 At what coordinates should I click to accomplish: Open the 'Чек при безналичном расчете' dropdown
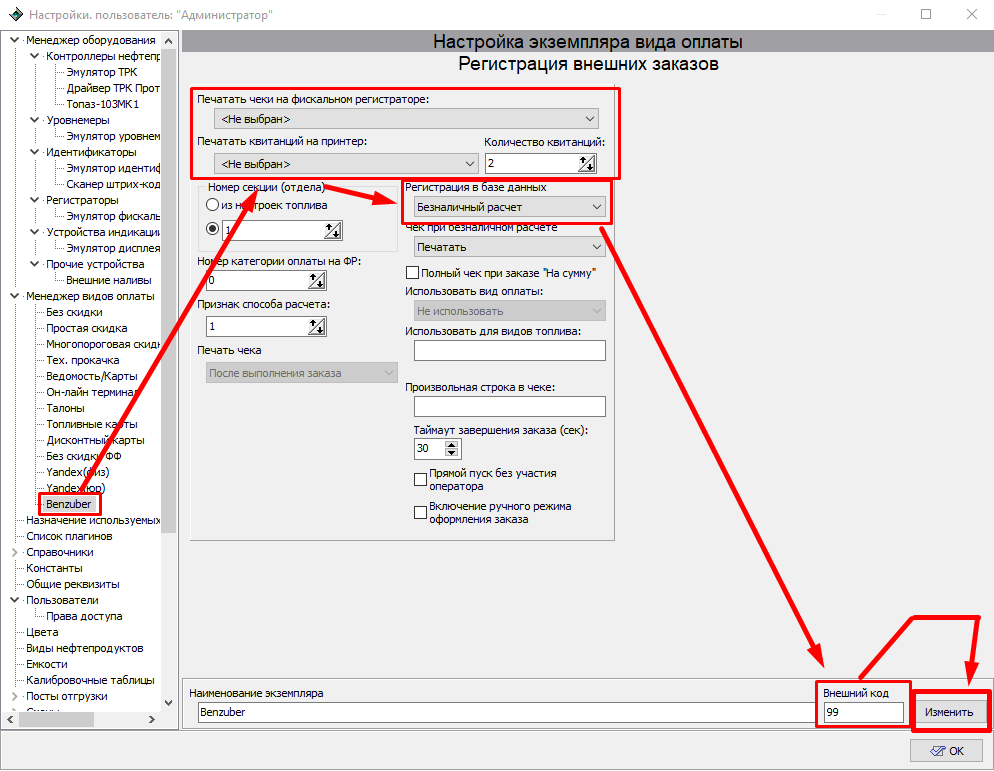point(510,247)
